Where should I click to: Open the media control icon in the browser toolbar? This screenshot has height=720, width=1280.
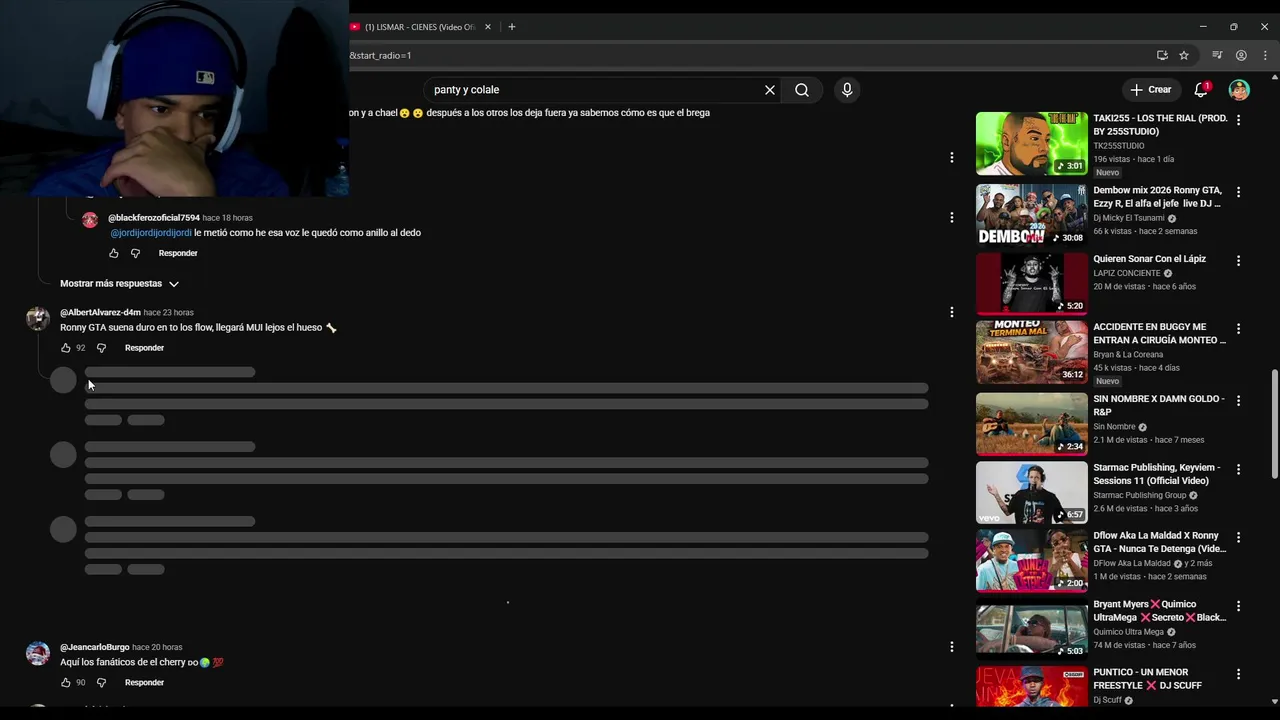point(1217,55)
